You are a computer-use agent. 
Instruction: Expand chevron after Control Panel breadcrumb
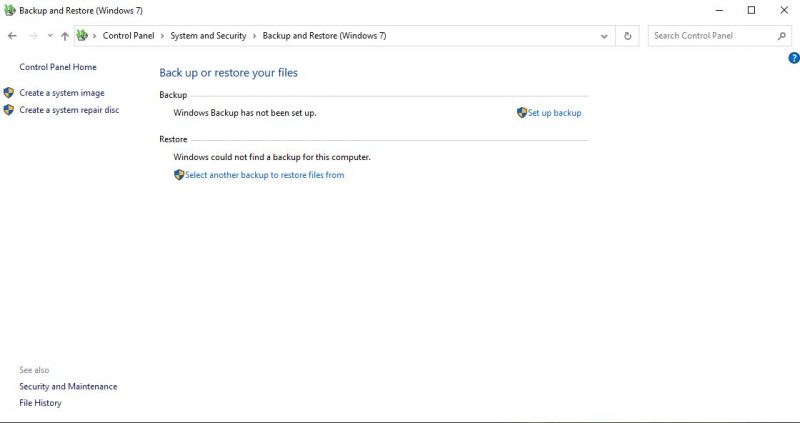pos(162,36)
